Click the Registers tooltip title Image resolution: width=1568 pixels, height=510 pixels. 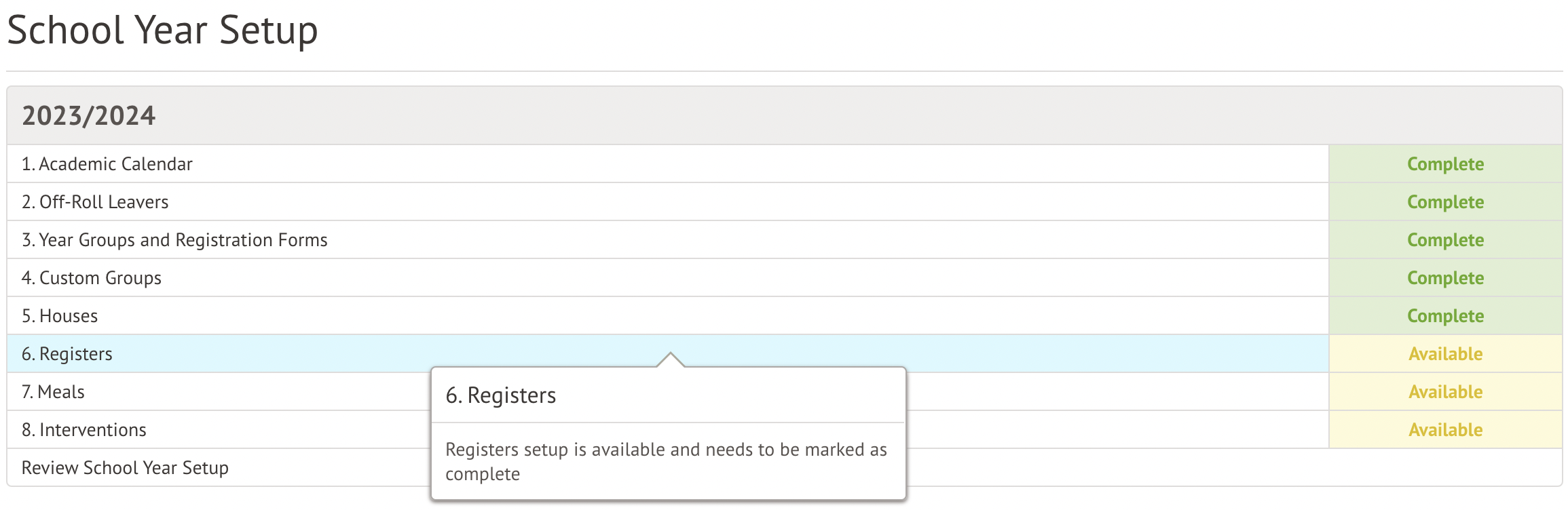coord(501,395)
